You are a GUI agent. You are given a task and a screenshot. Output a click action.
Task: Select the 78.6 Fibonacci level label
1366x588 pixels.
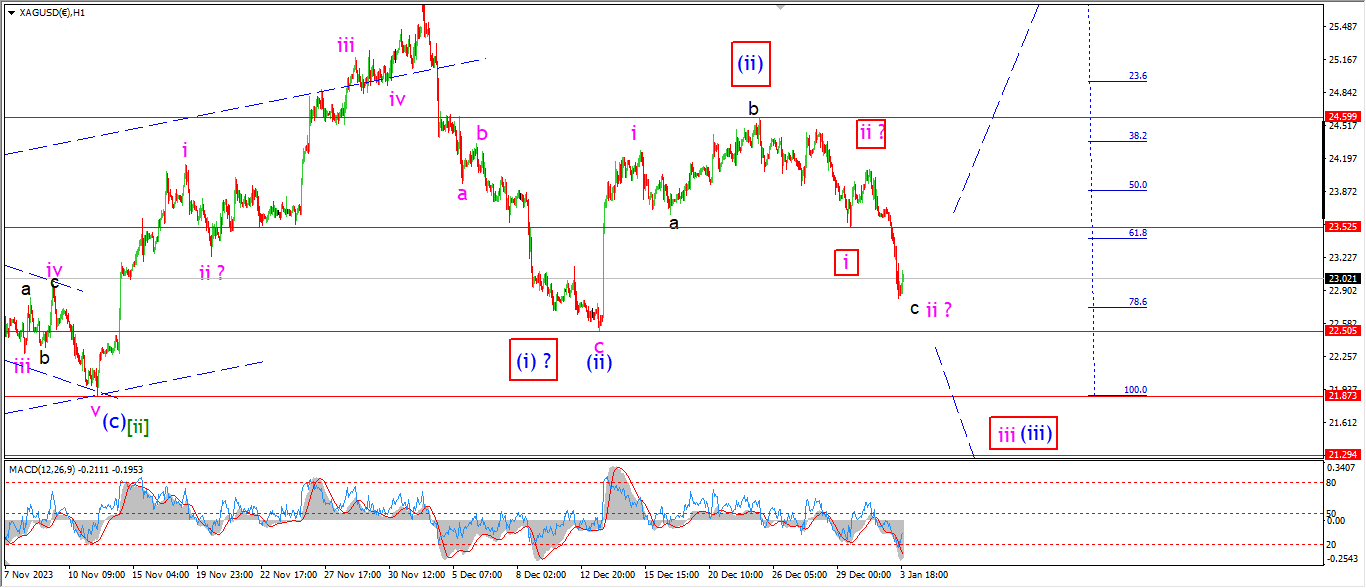1137,301
